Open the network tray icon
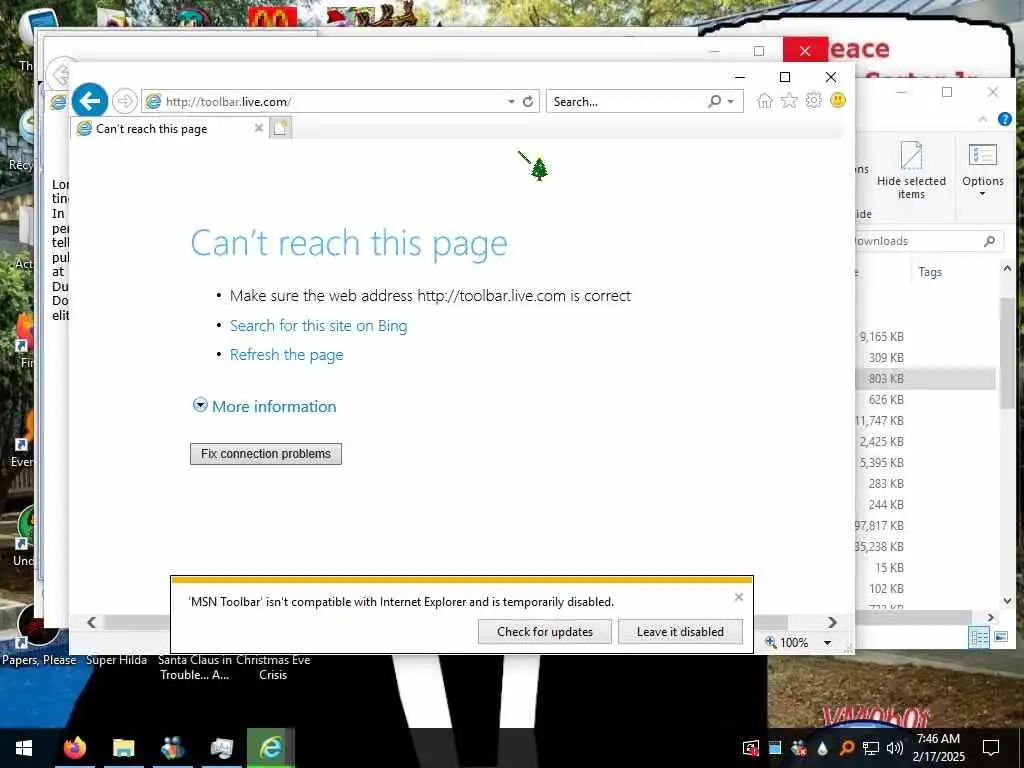The height and width of the screenshot is (768, 1024). pyautogui.click(x=871, y=748)
